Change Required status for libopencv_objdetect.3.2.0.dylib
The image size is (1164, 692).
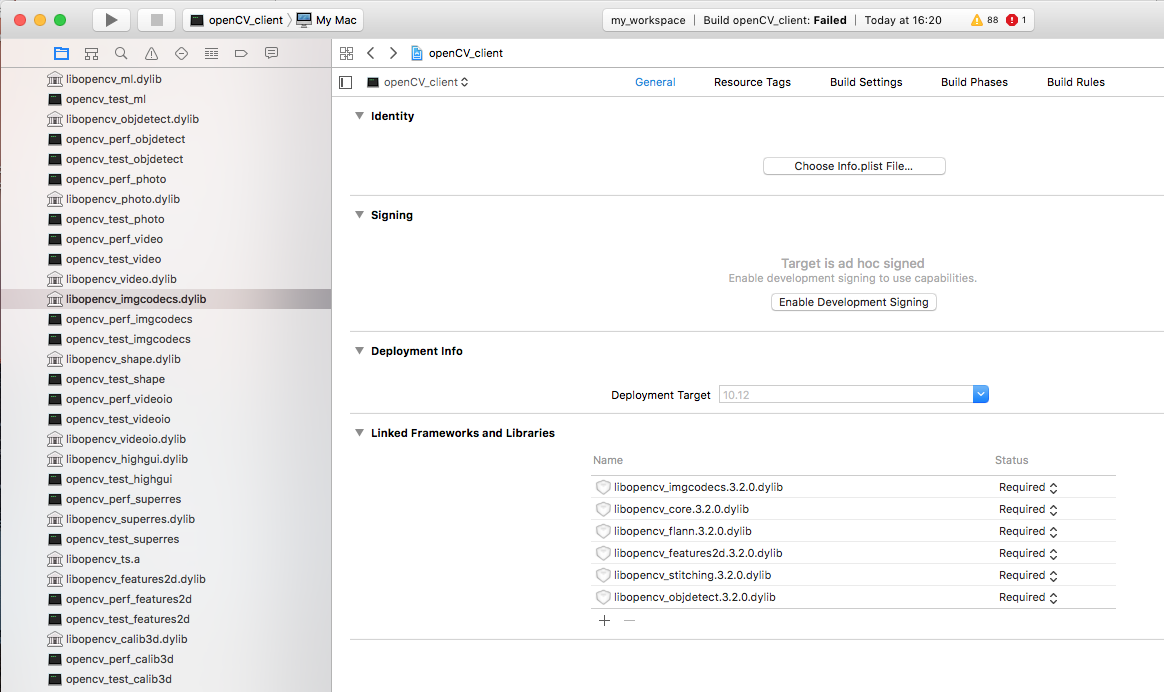(x=1028, y=597)
